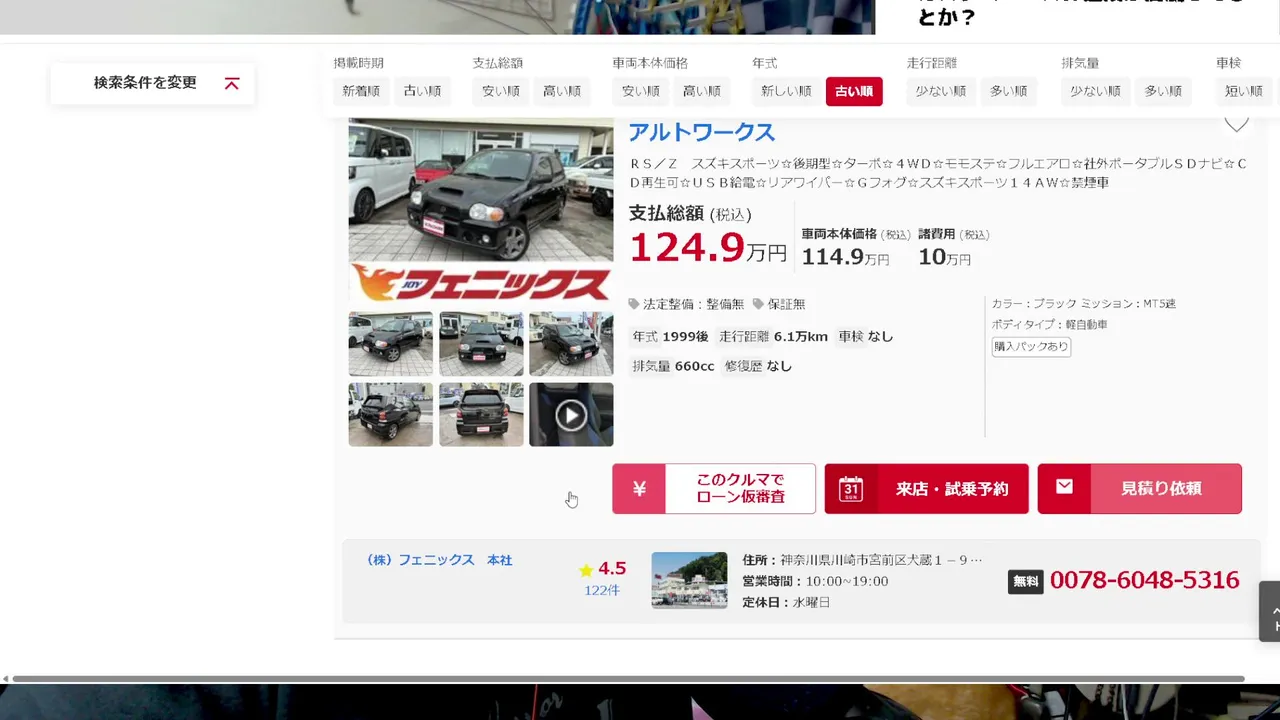
Task: Open the 122件 reviews link
Action: (x=602, y=590)
